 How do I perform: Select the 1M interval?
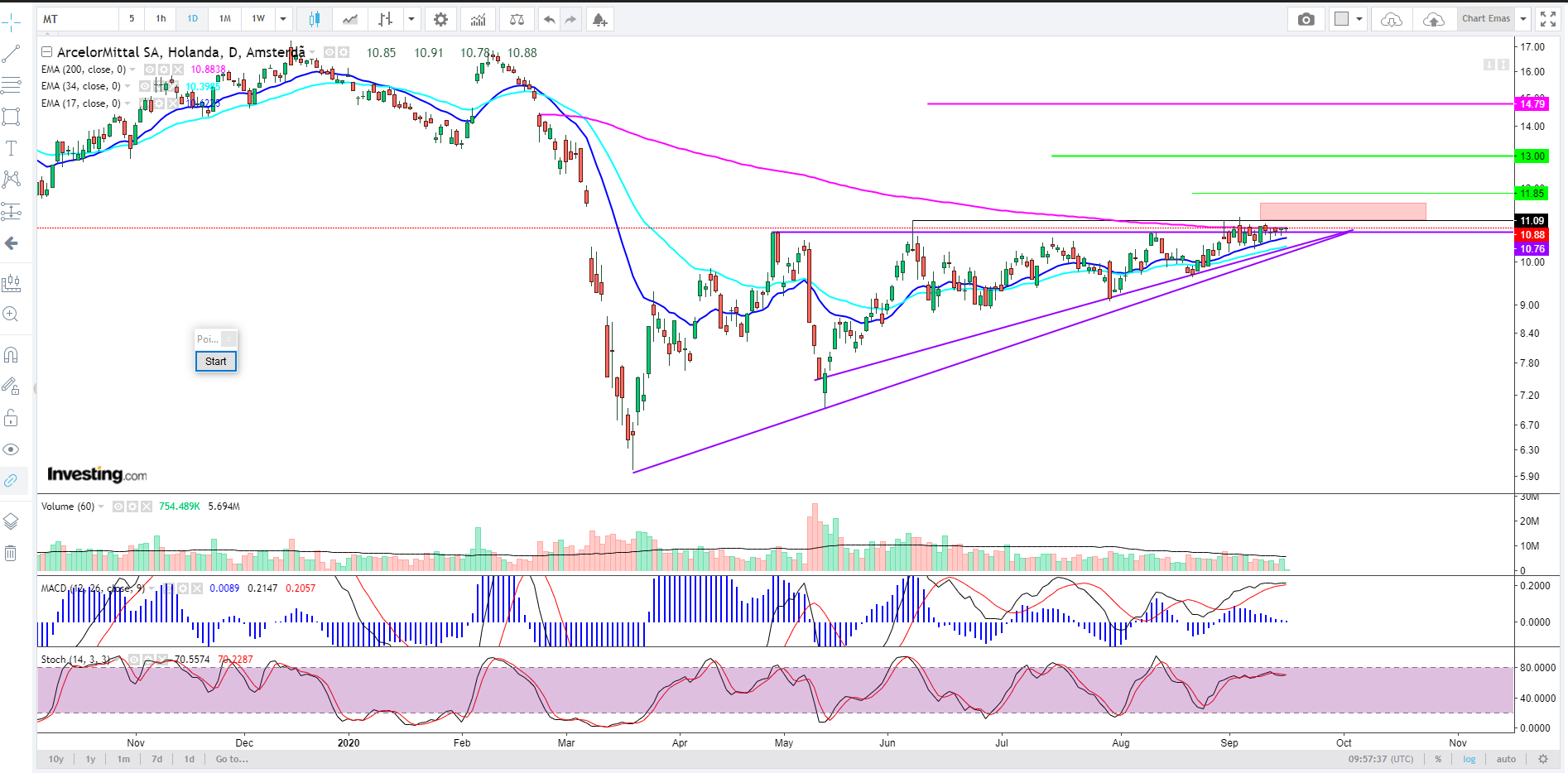225,19
